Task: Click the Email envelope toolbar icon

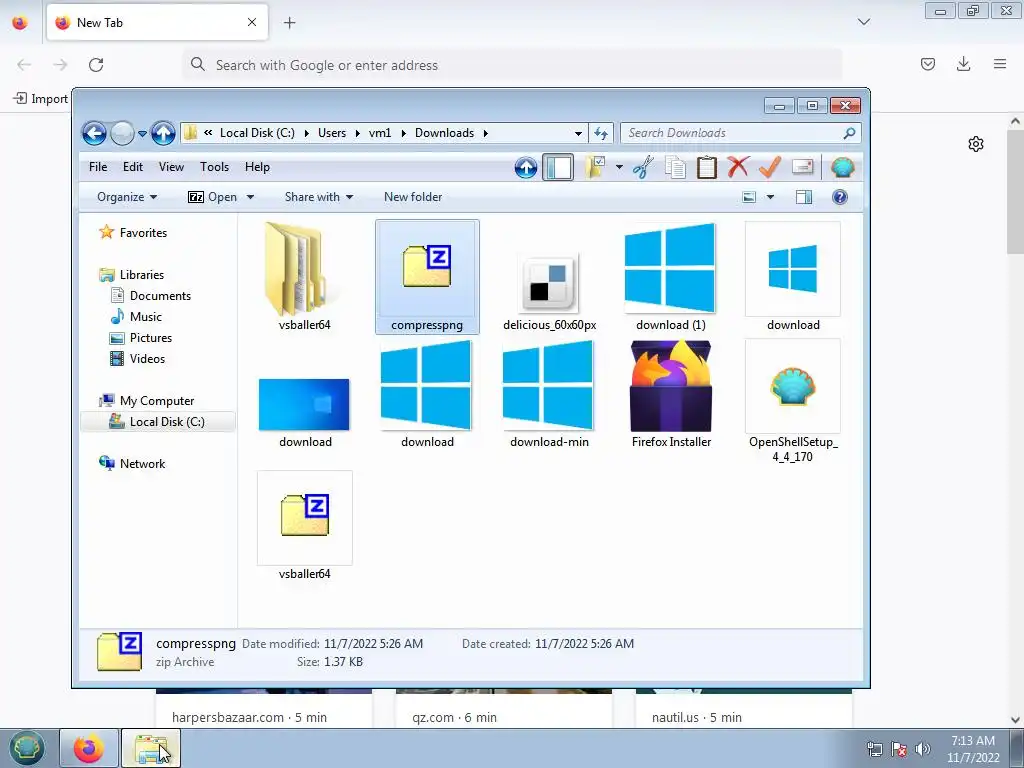Action: click(802, 167)
